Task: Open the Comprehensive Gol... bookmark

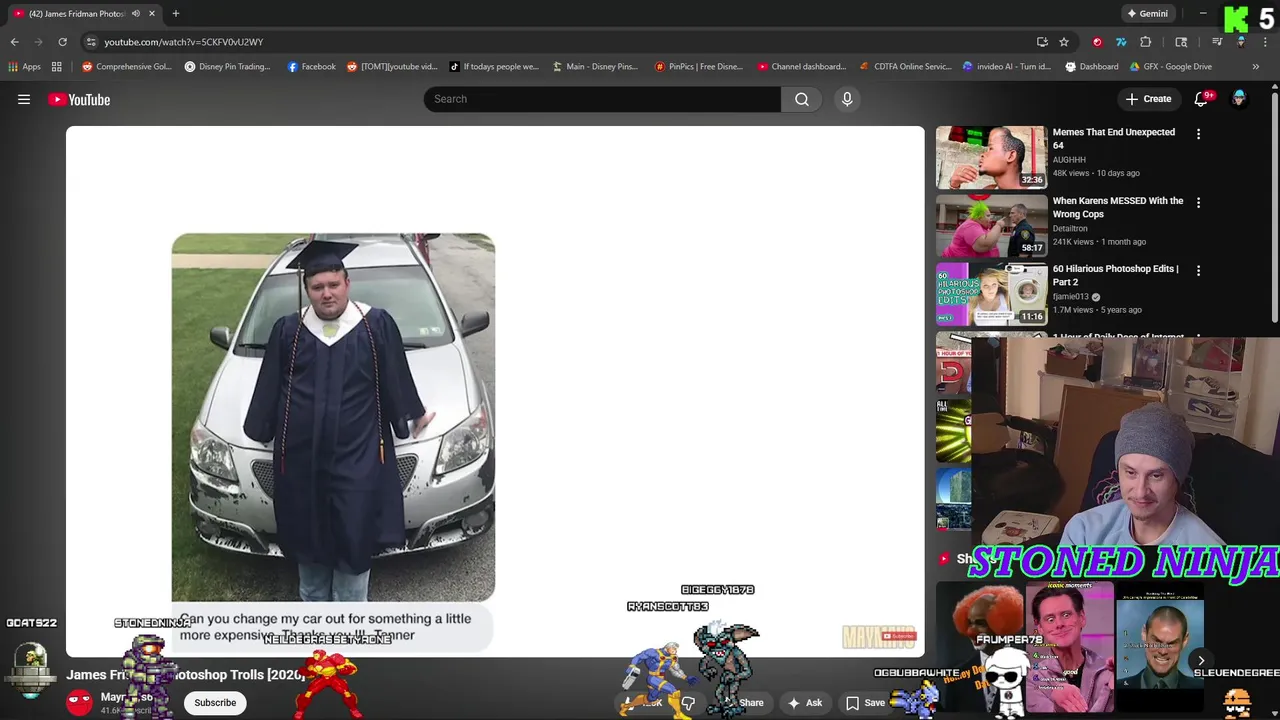Action: [x=127, y=67]
